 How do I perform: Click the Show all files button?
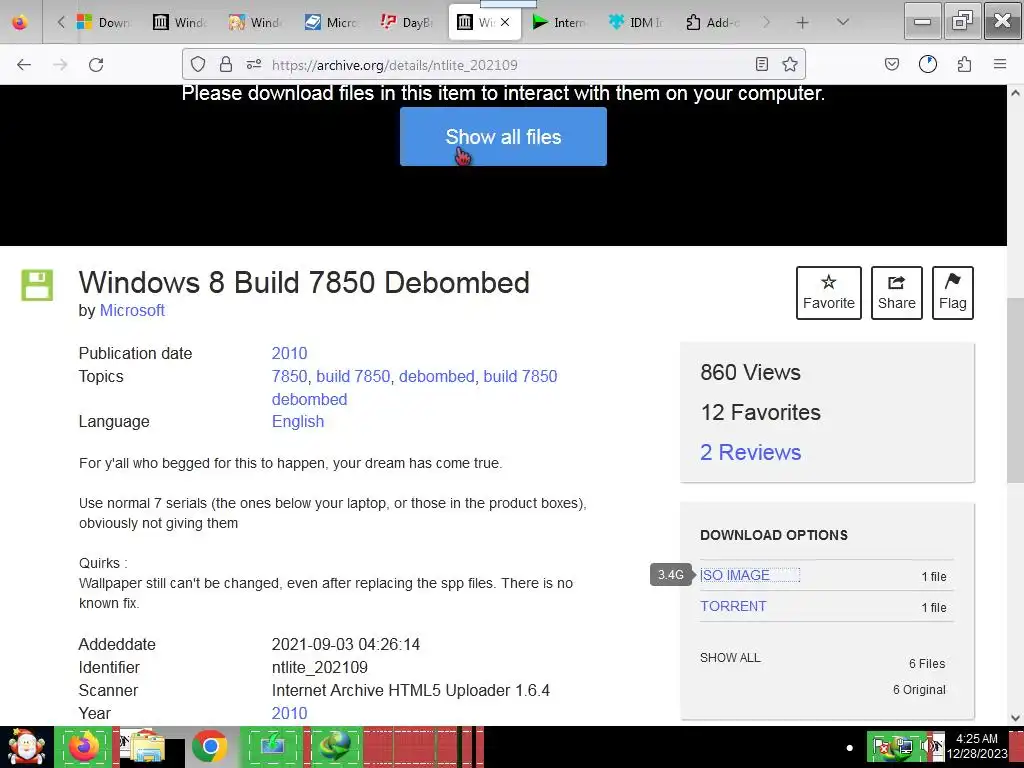coord(504,136)
